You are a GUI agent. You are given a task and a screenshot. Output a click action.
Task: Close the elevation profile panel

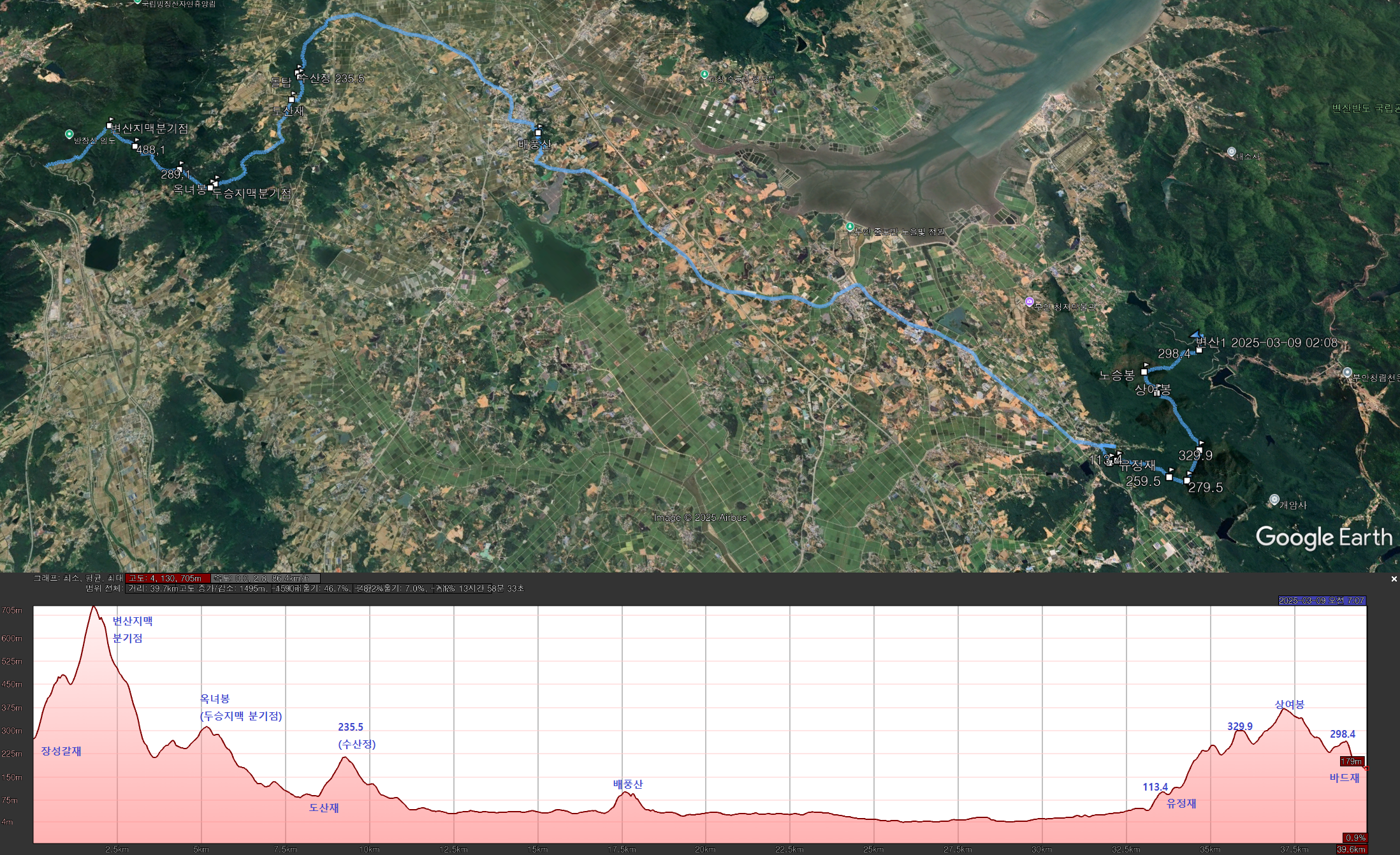(x=1394, y=579)
